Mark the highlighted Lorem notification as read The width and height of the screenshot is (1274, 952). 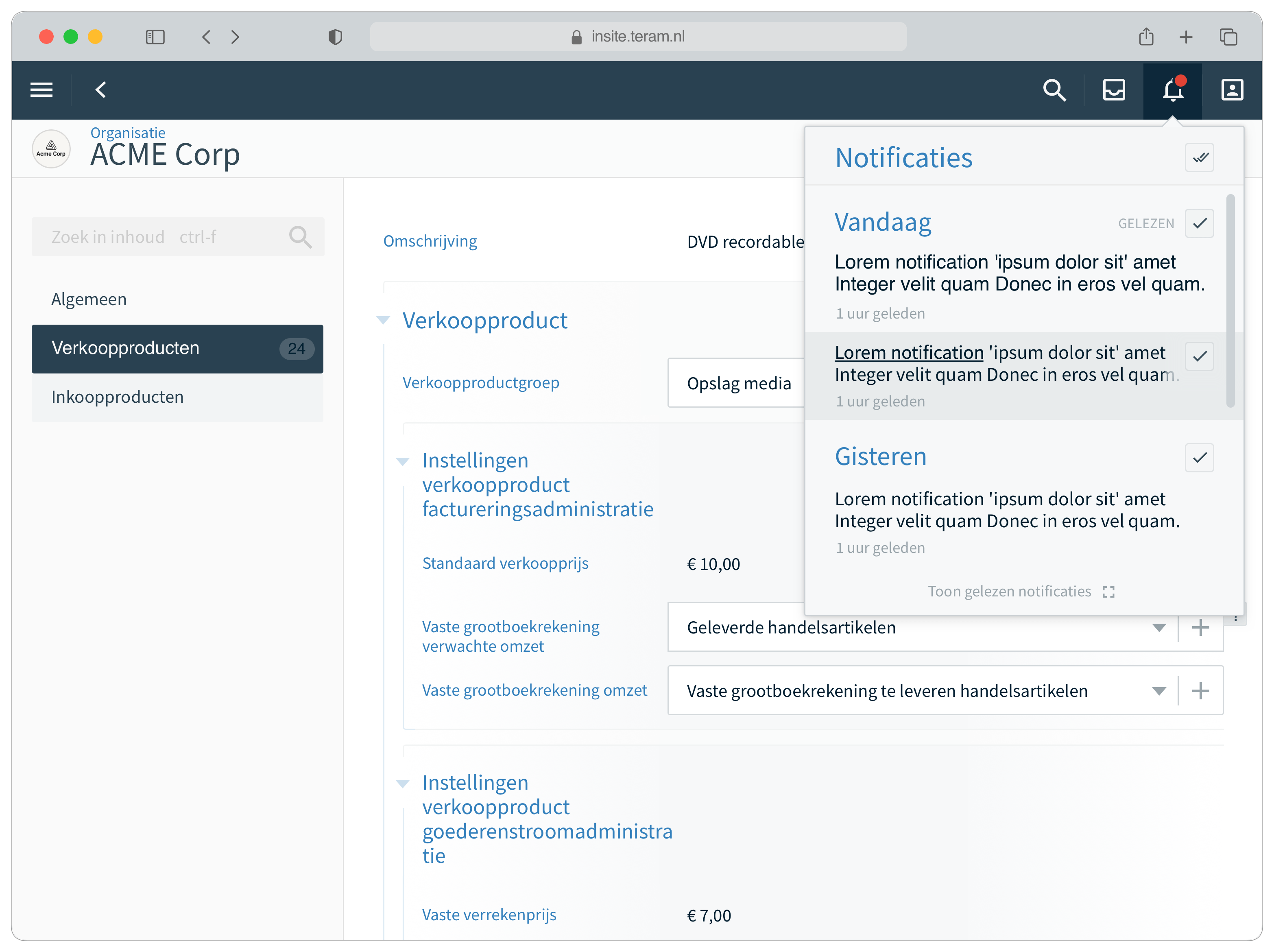click(x=1200, y=357)
